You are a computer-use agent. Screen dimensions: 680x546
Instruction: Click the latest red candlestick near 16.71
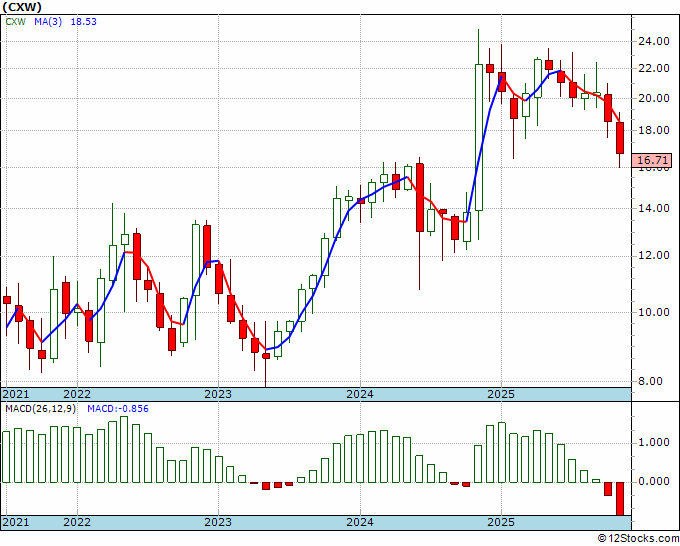point(620,138)
